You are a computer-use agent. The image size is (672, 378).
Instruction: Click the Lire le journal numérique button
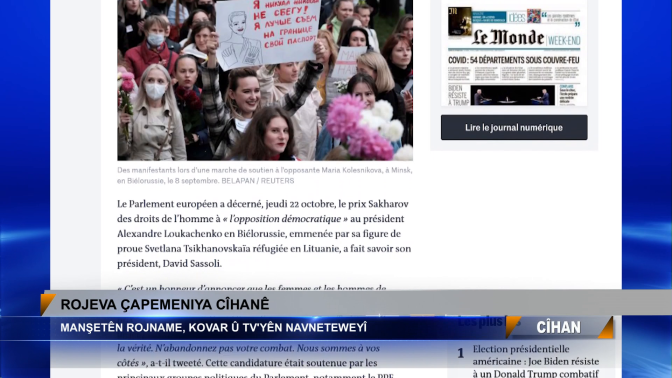[514, 127]
